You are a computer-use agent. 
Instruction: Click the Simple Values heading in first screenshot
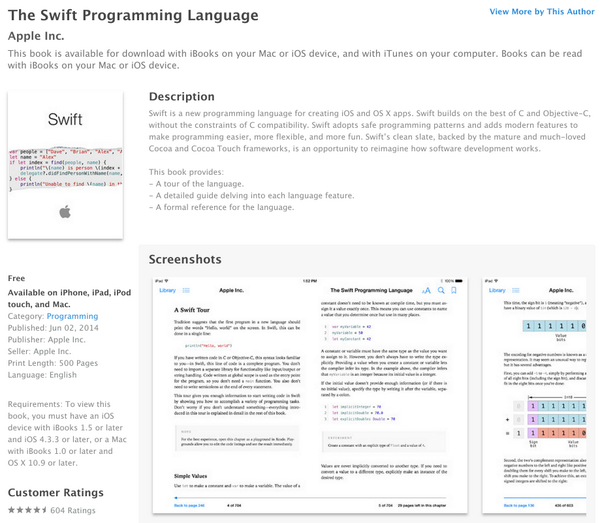click(191, 476)
